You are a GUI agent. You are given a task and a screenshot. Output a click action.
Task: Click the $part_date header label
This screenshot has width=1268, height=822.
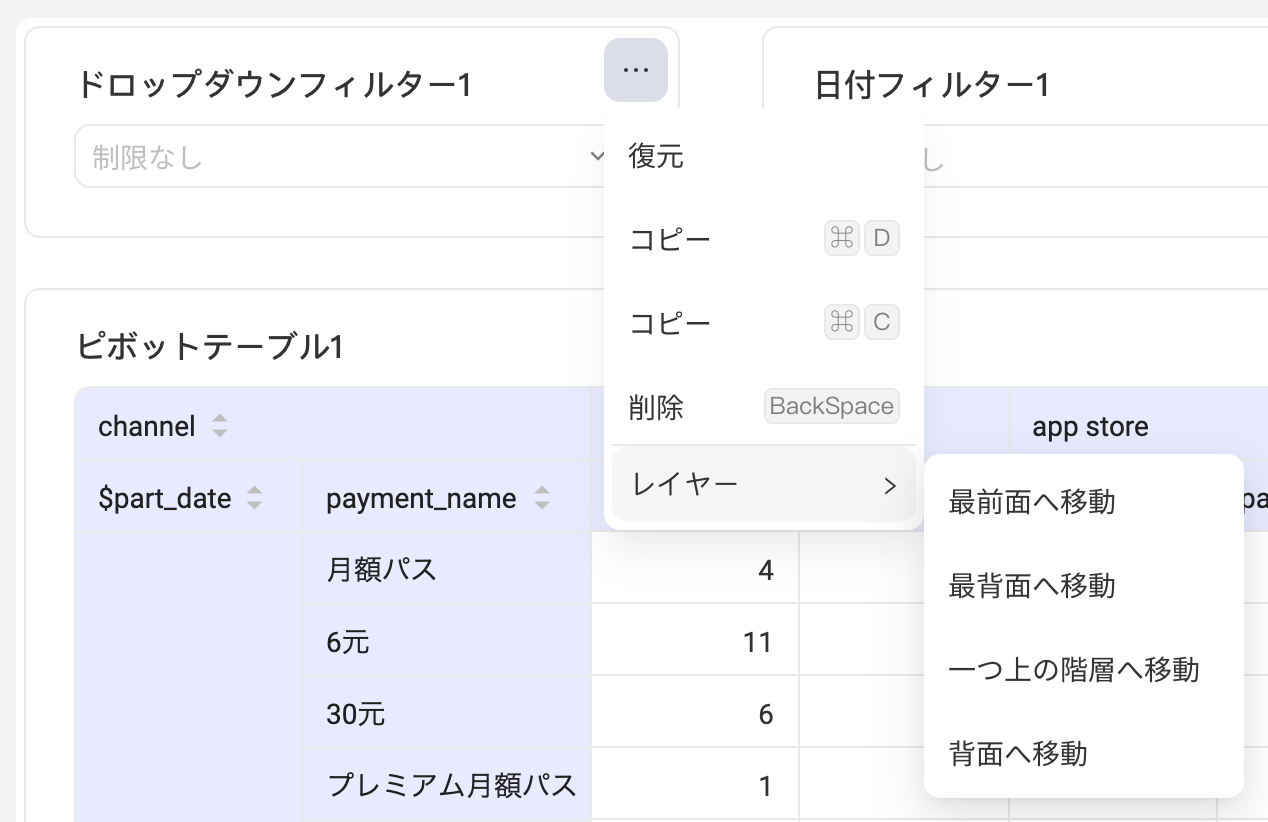point(165,498)
